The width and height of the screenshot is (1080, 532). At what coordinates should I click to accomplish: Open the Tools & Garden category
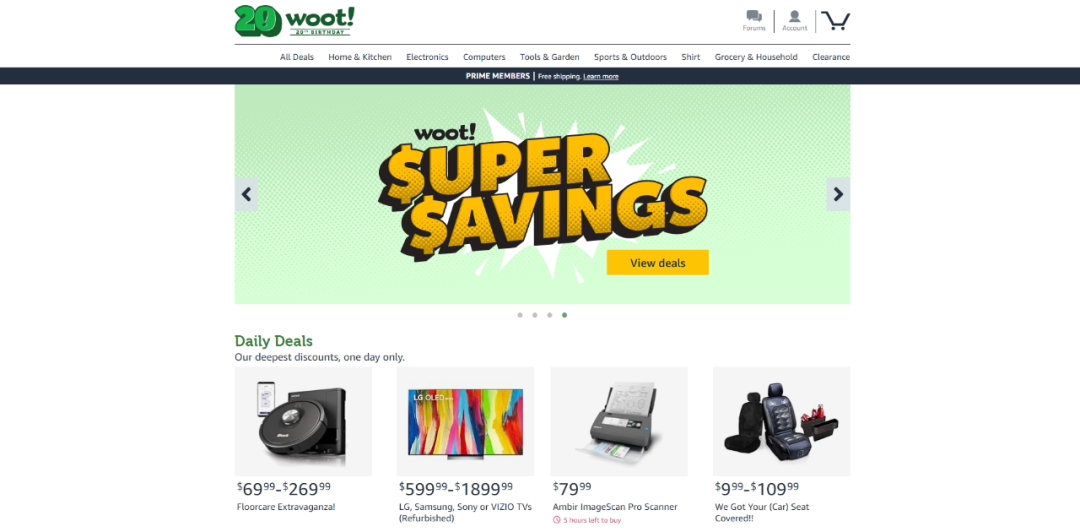tap(550, 57)
